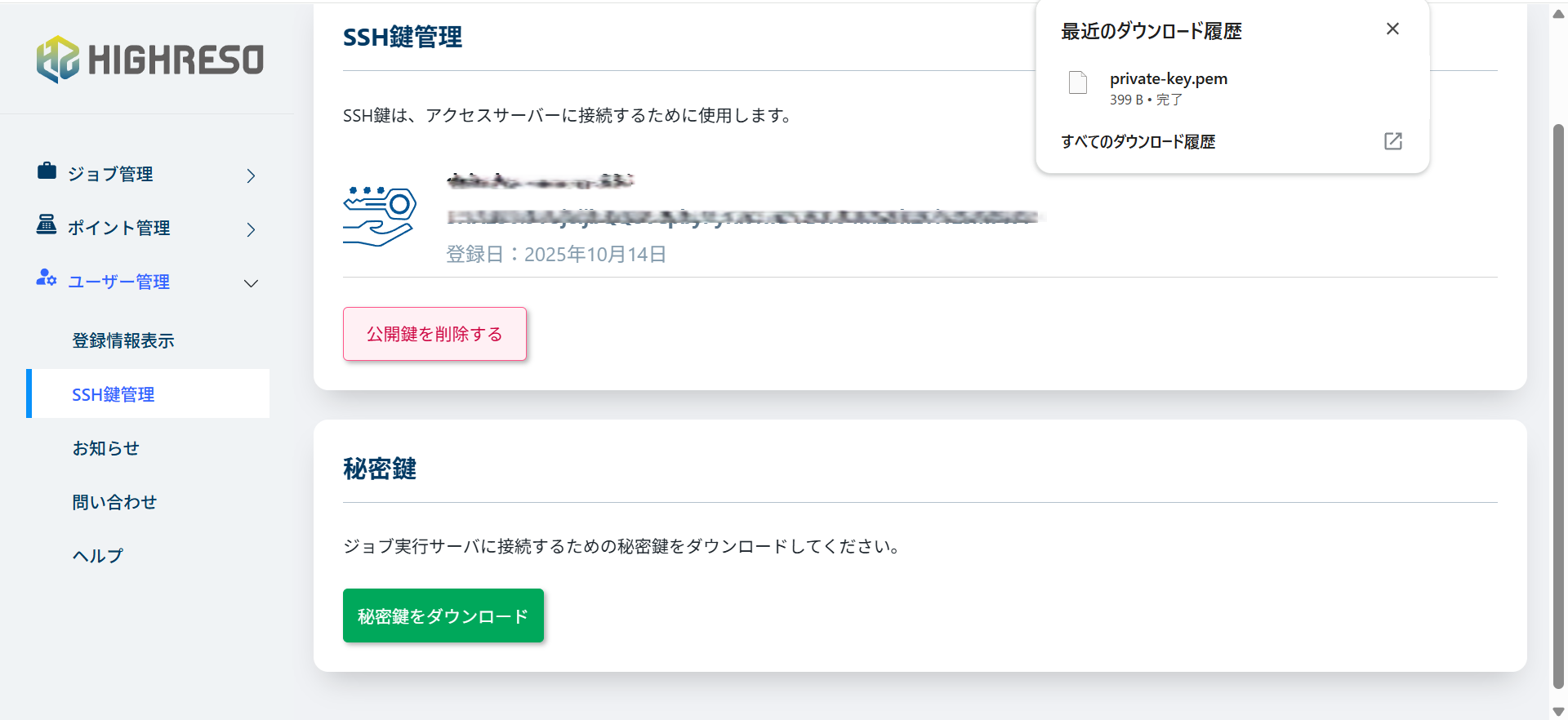Select the SSH鍵管理 menu item
Screen dimensions: 1568x720
click(114, 394)
